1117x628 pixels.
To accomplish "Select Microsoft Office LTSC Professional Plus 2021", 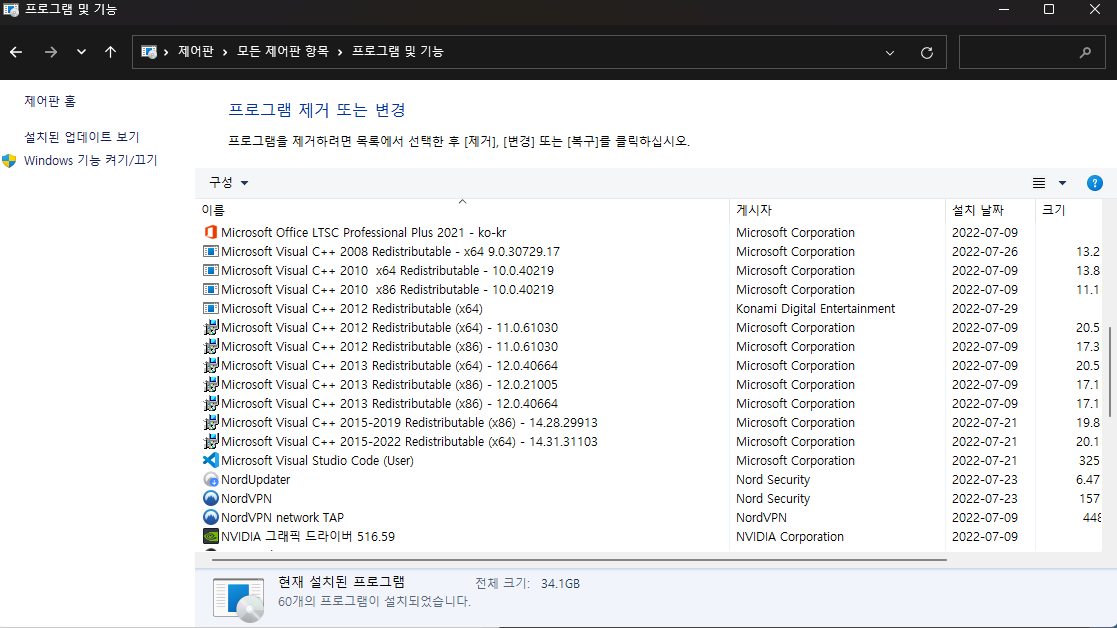I will click(x=363, y=232).
